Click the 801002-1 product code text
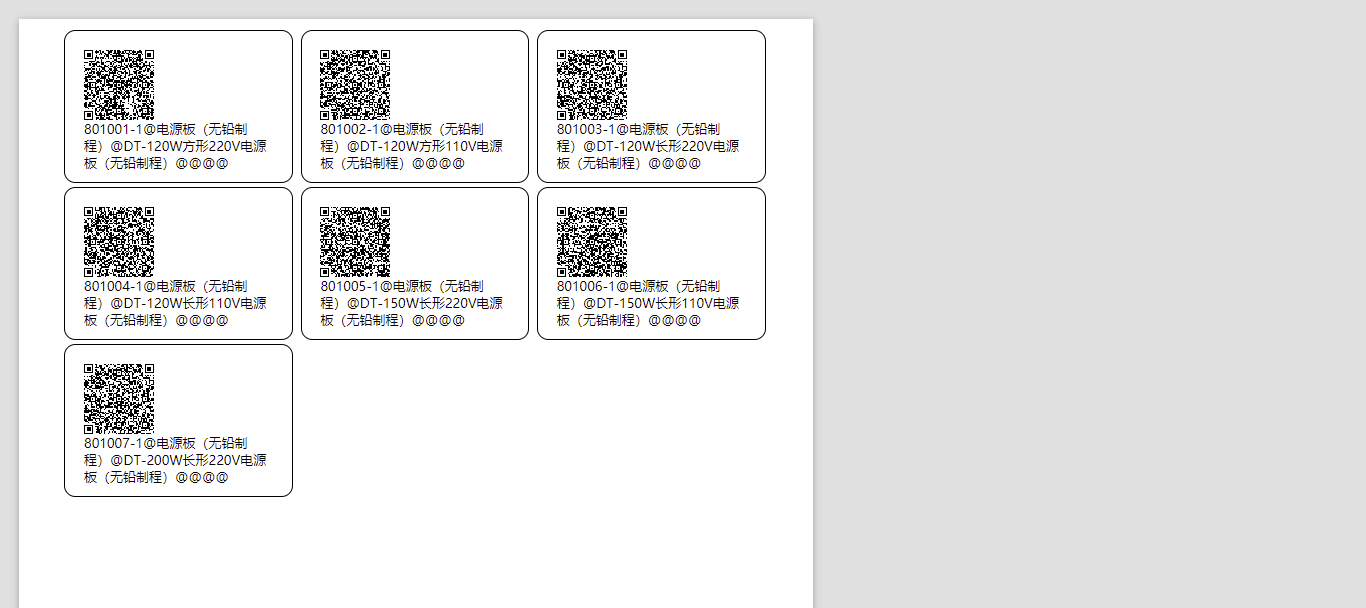 click(x=349, y=129)
